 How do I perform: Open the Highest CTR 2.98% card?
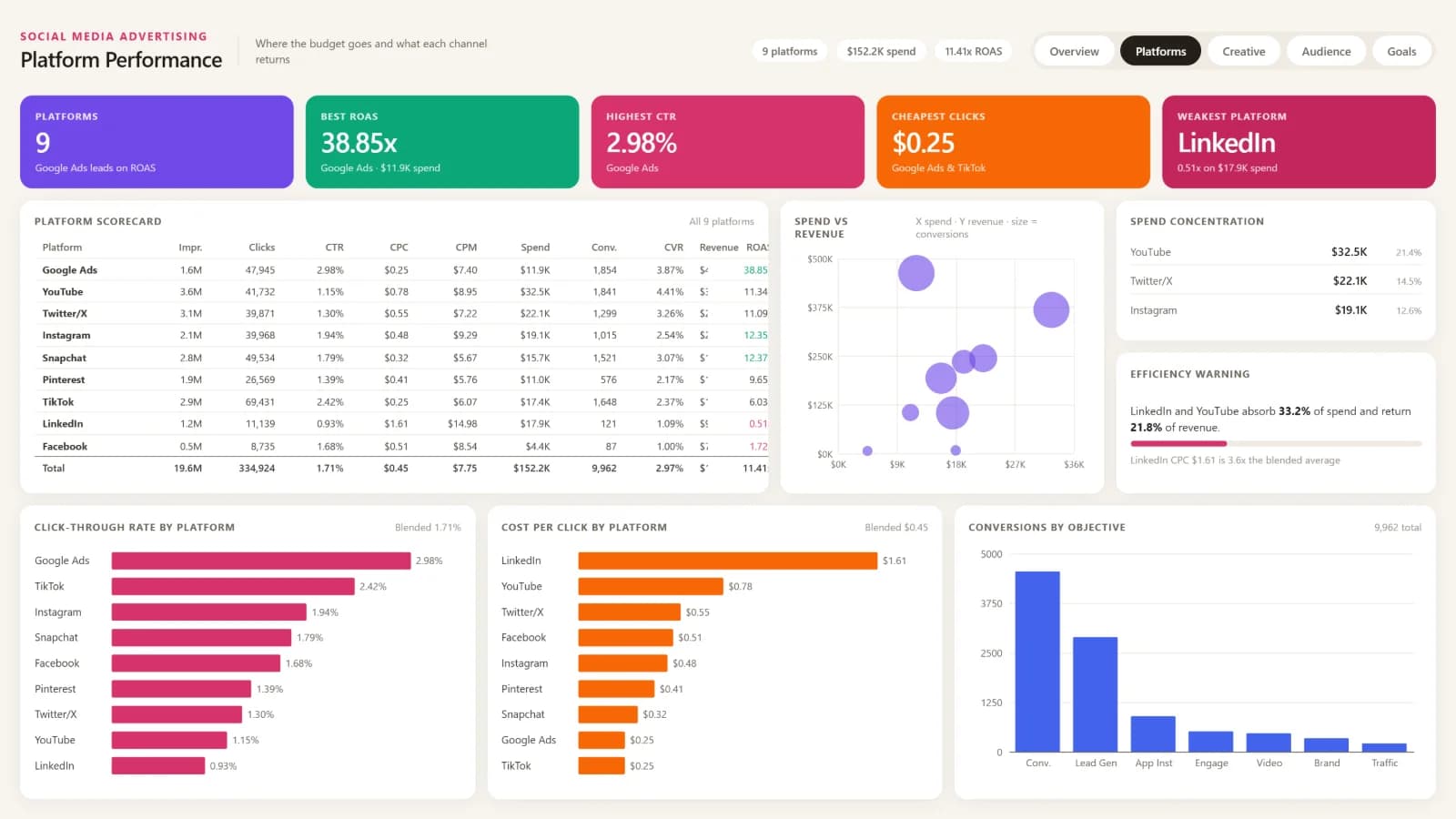pos(728,142)
